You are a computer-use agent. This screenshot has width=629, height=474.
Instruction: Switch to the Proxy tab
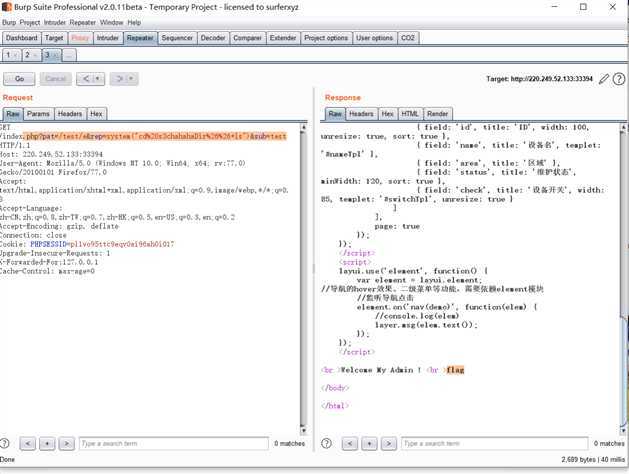80,38
